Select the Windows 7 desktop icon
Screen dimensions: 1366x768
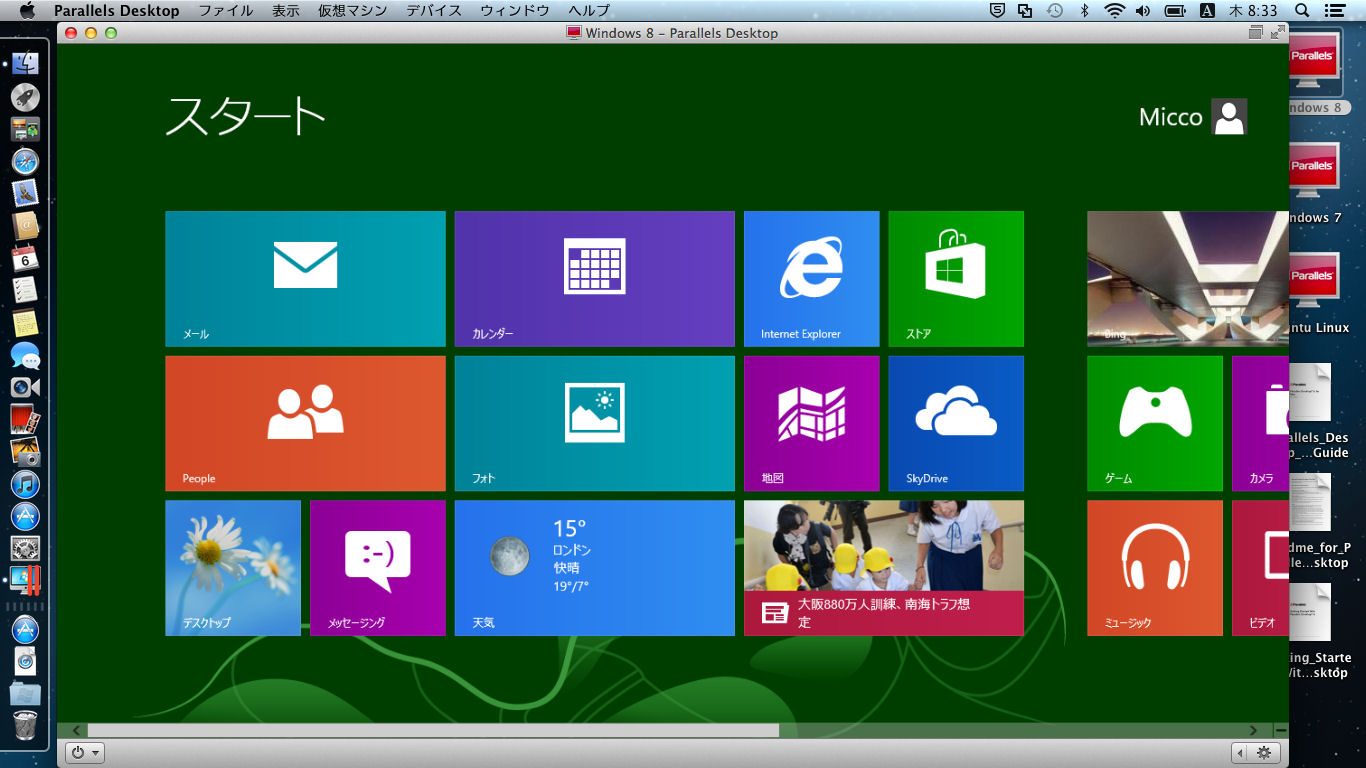1314,183
